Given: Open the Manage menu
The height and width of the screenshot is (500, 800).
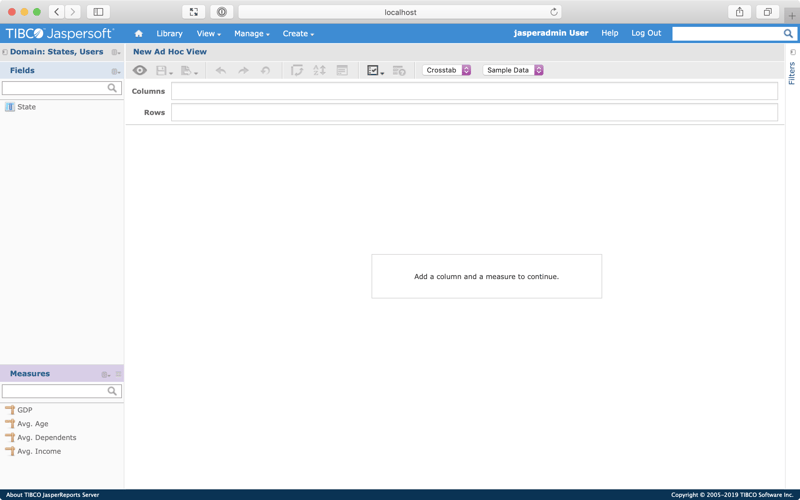Looking at the screenshot, I should (x=252, y=34).
